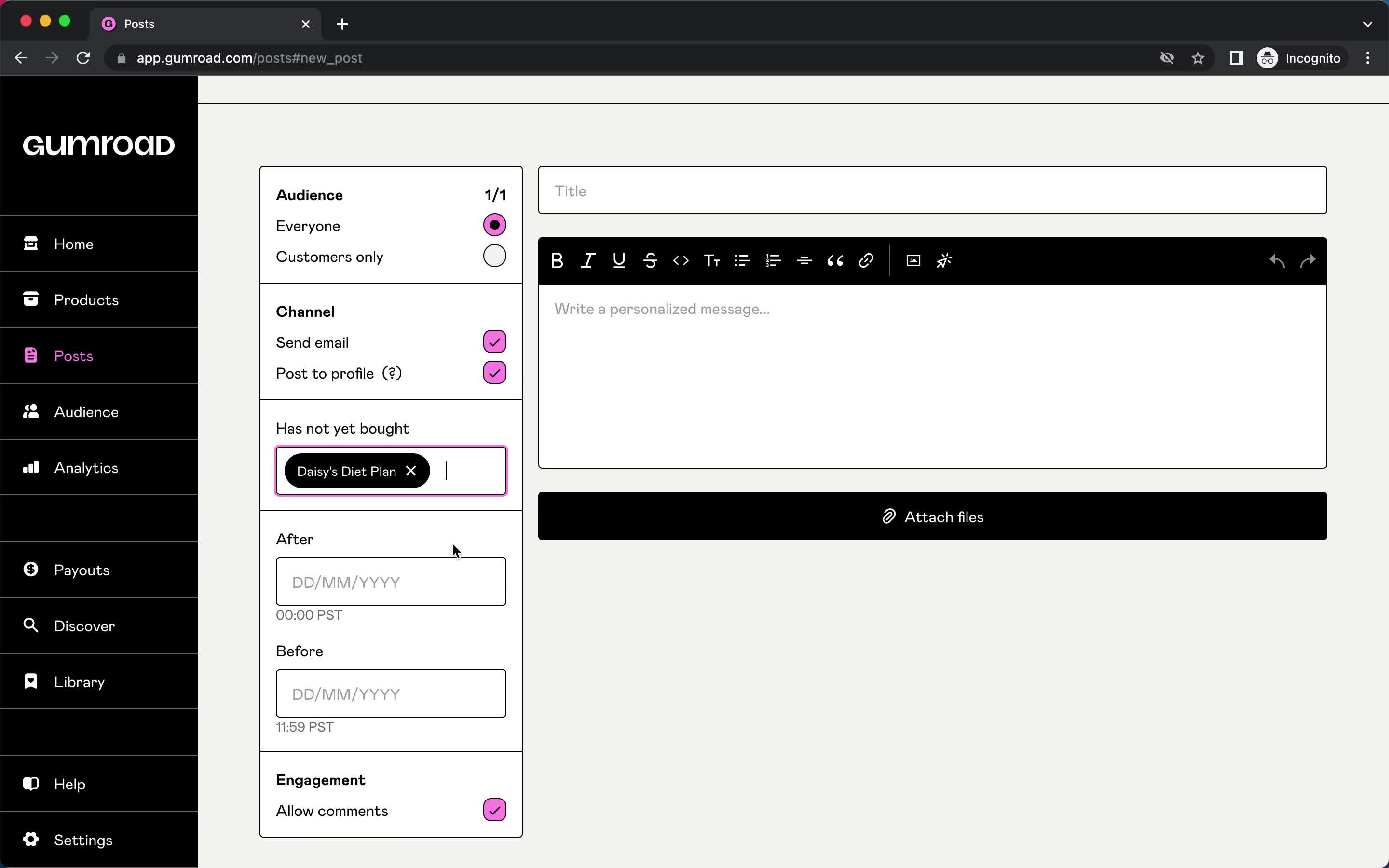Open Products in the sidebar
Screen dimensions: 1389x868
(x=99, y=299)
